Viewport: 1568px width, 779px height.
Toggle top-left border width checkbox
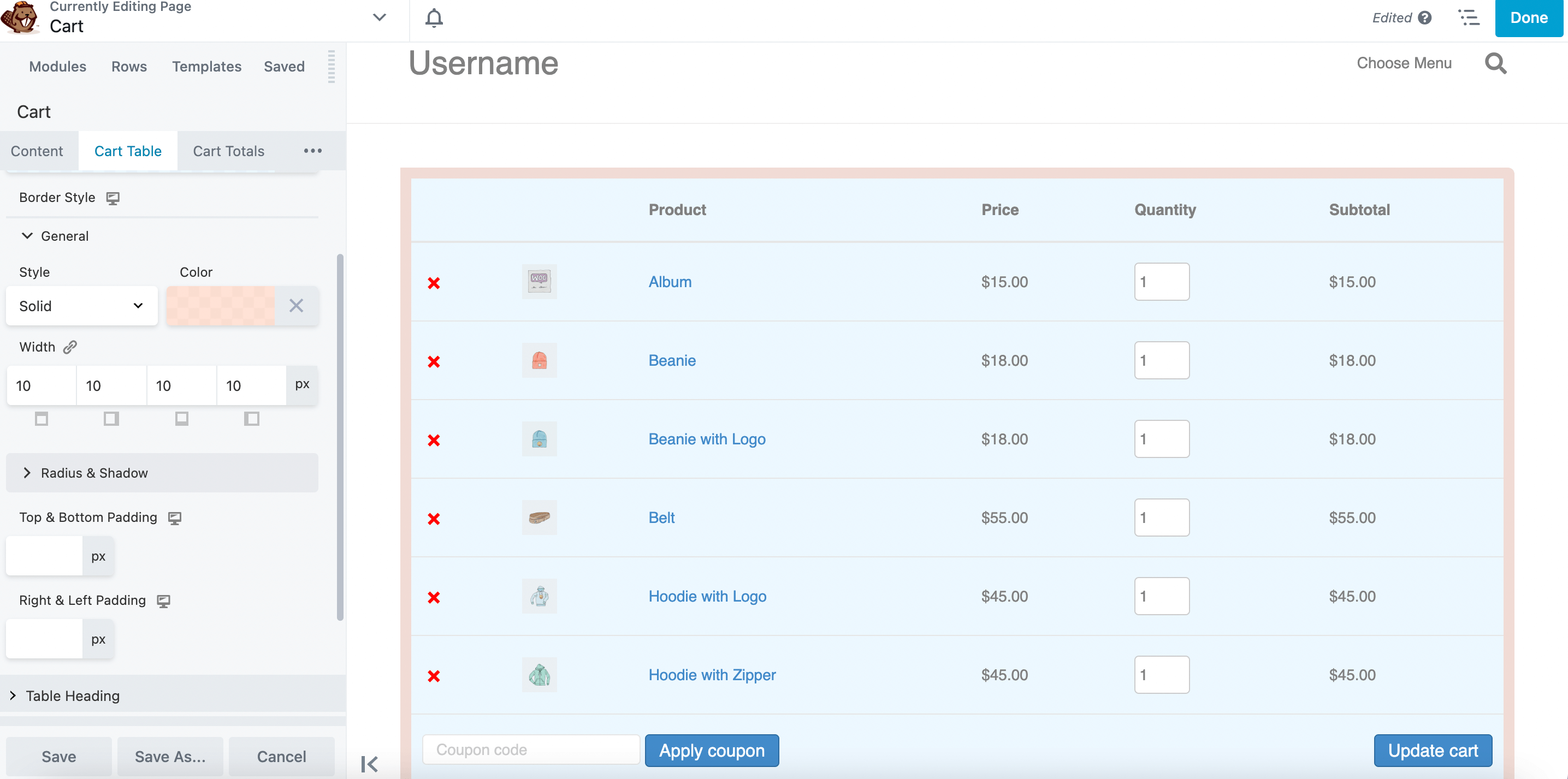41,418
